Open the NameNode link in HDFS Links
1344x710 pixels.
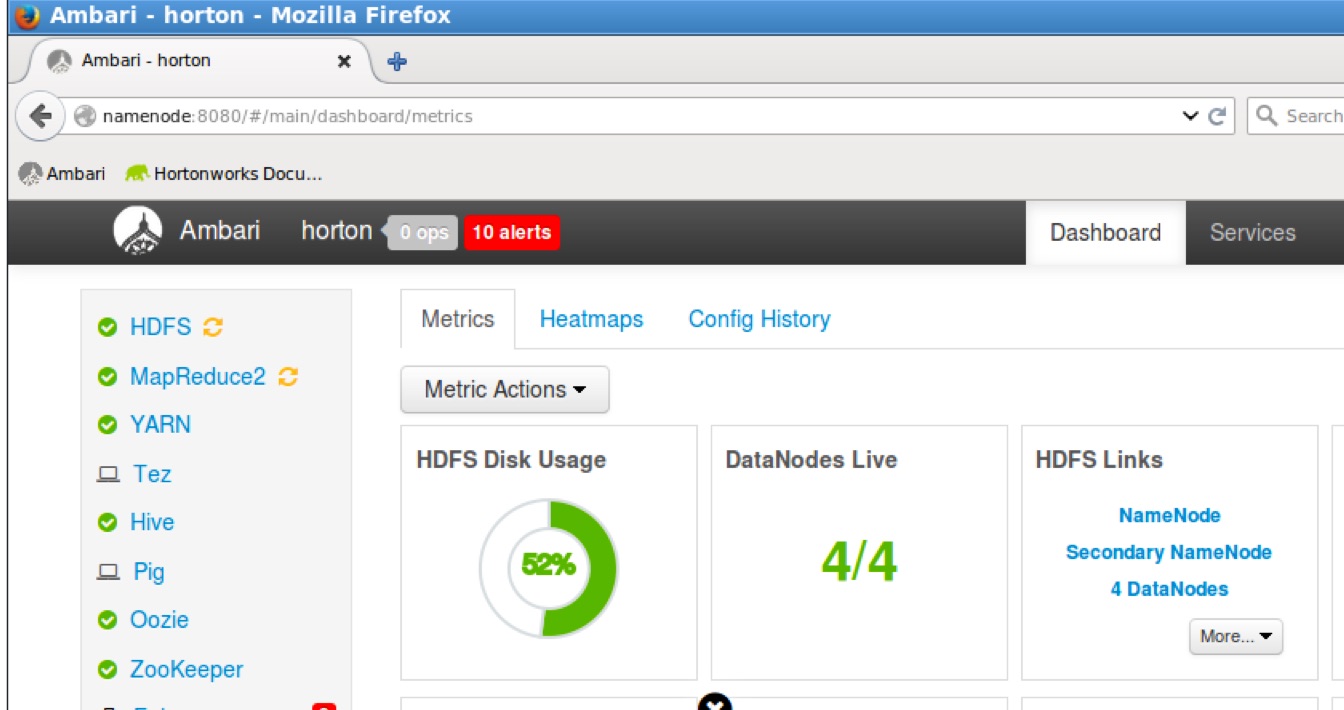pos(1168,514)
